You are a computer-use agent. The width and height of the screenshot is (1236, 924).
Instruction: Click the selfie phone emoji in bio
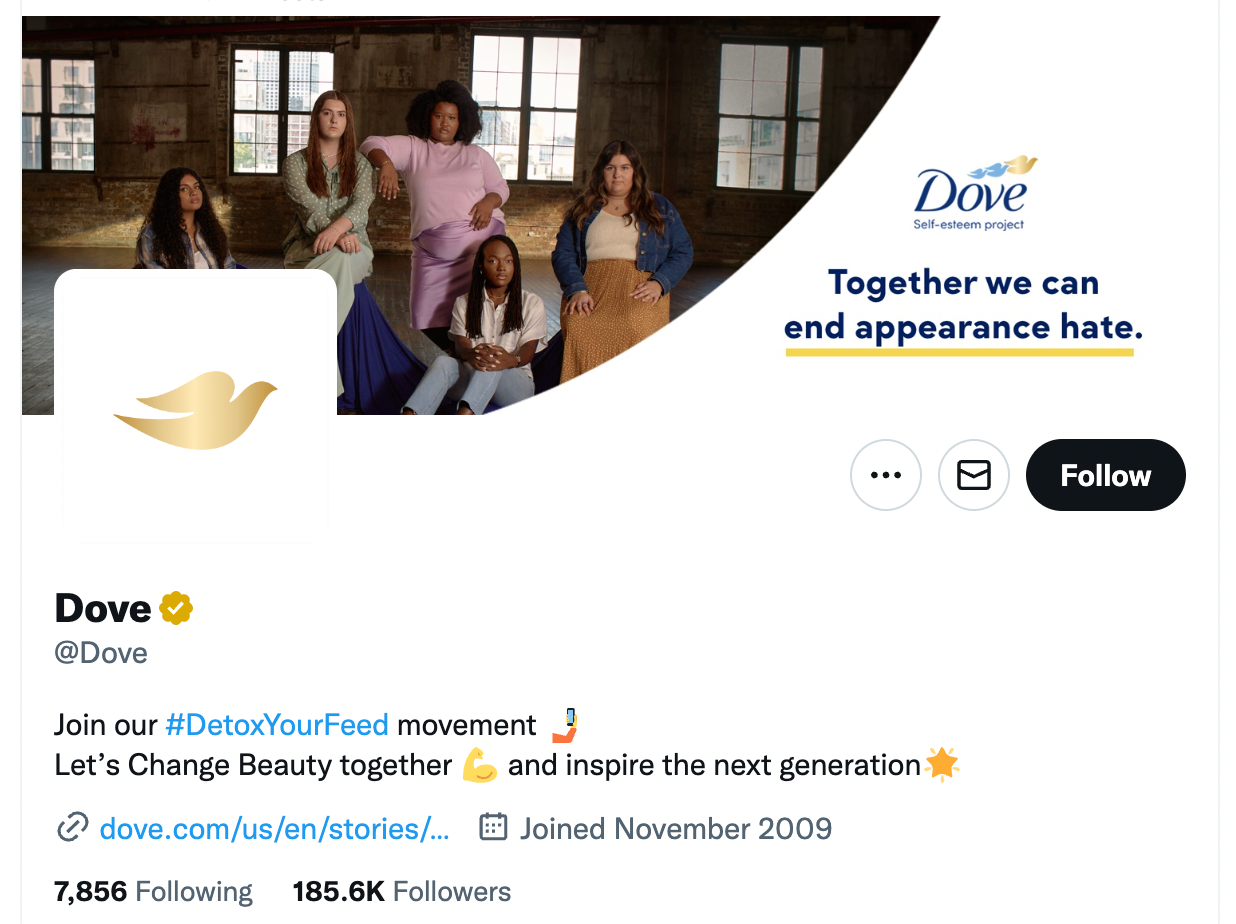pos(567,724)
